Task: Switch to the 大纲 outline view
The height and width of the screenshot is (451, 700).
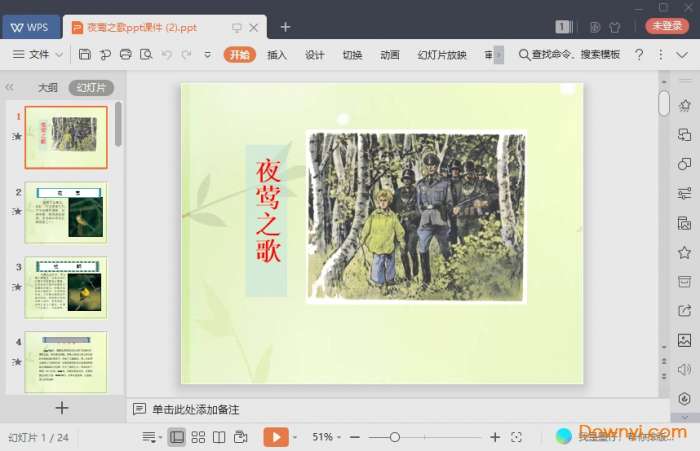Action: pyautogui.click(x=47, y=88)
